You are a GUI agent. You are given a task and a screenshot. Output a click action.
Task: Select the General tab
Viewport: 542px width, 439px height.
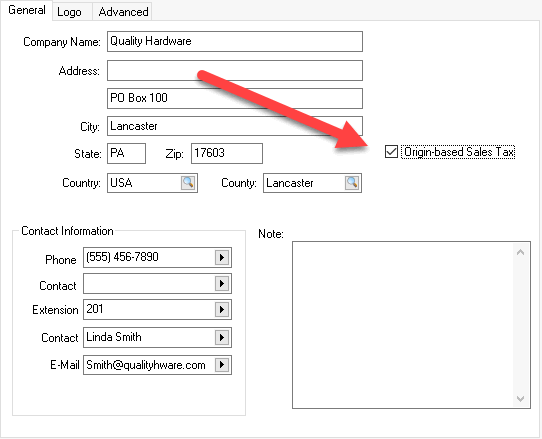tap(27, 10)
